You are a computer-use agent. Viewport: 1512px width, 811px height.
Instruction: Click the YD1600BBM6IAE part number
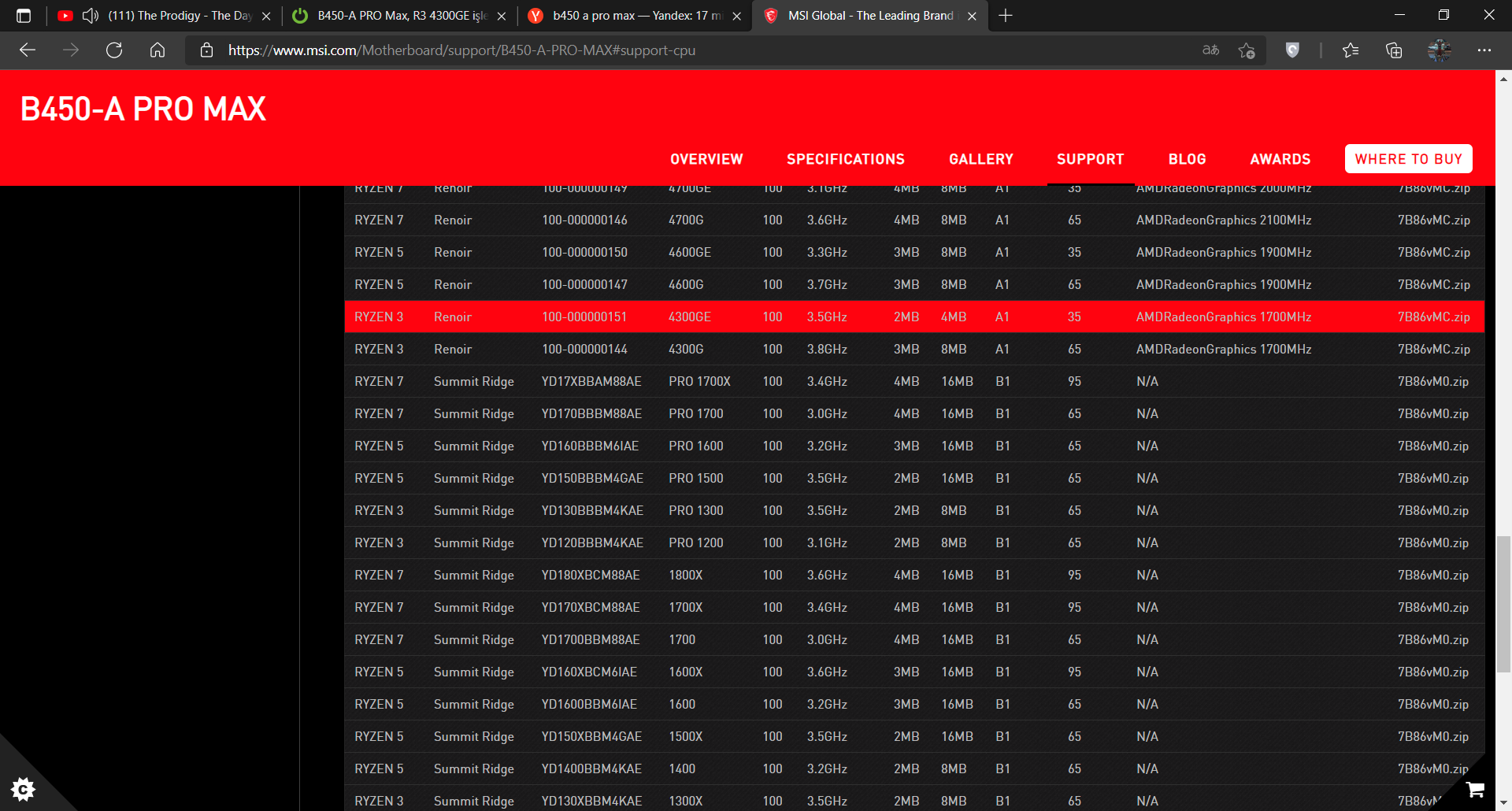[x=589, y=705]
